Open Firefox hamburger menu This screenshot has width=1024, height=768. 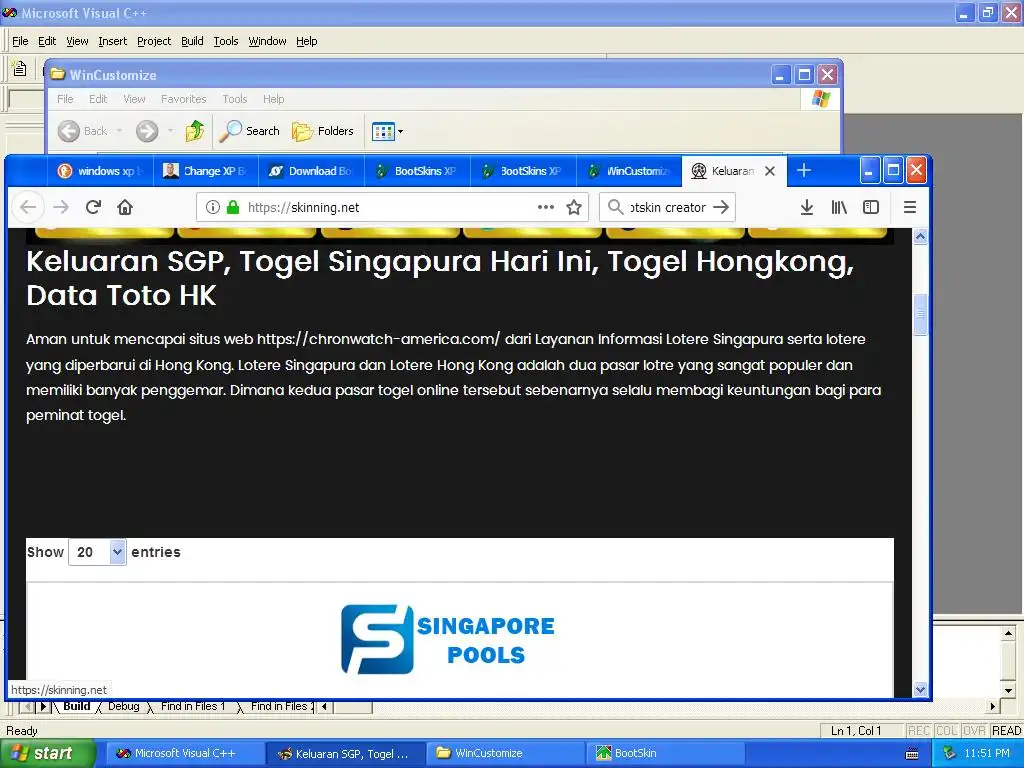click(x=909, y=207)
